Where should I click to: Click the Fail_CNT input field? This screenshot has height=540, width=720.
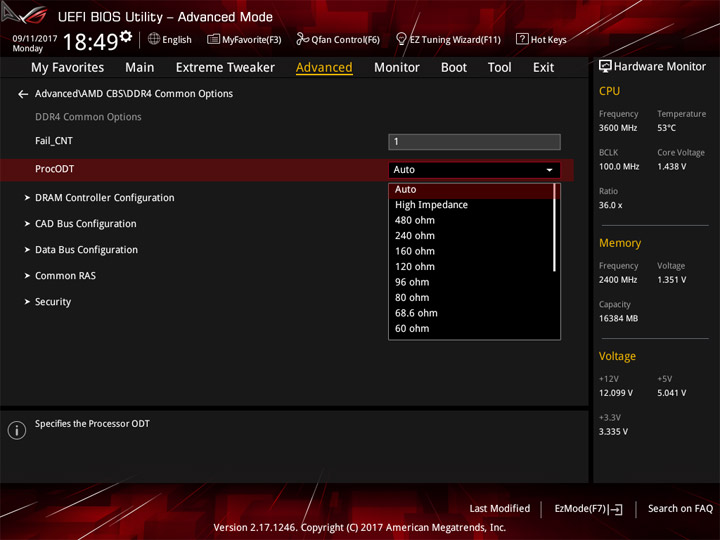(x=474, y=142)
